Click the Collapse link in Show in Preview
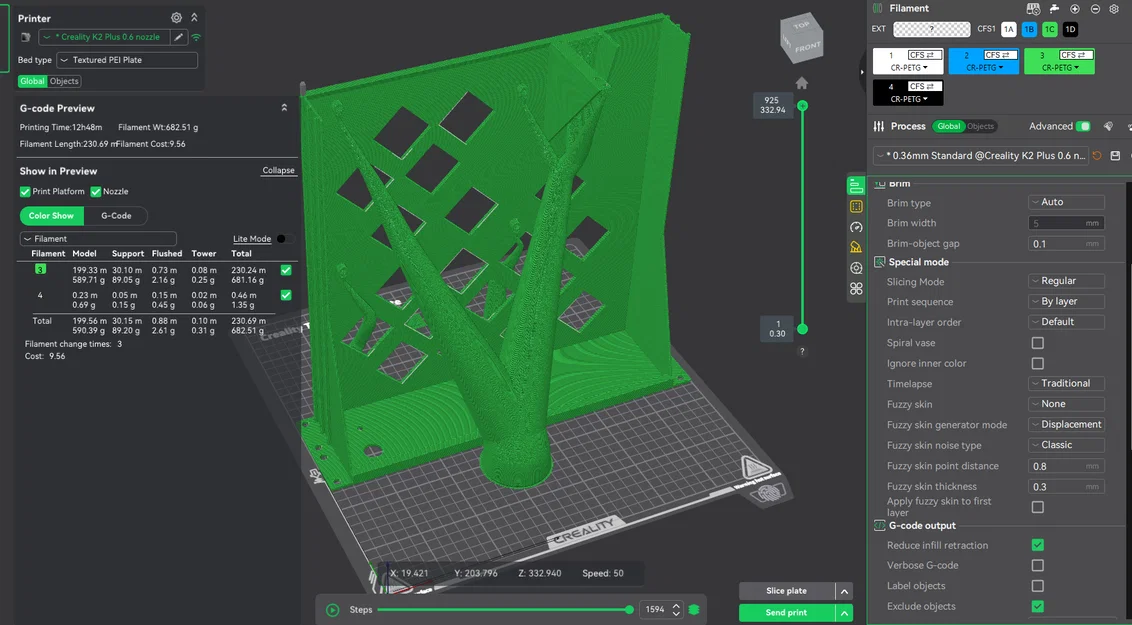 [279, 170]
